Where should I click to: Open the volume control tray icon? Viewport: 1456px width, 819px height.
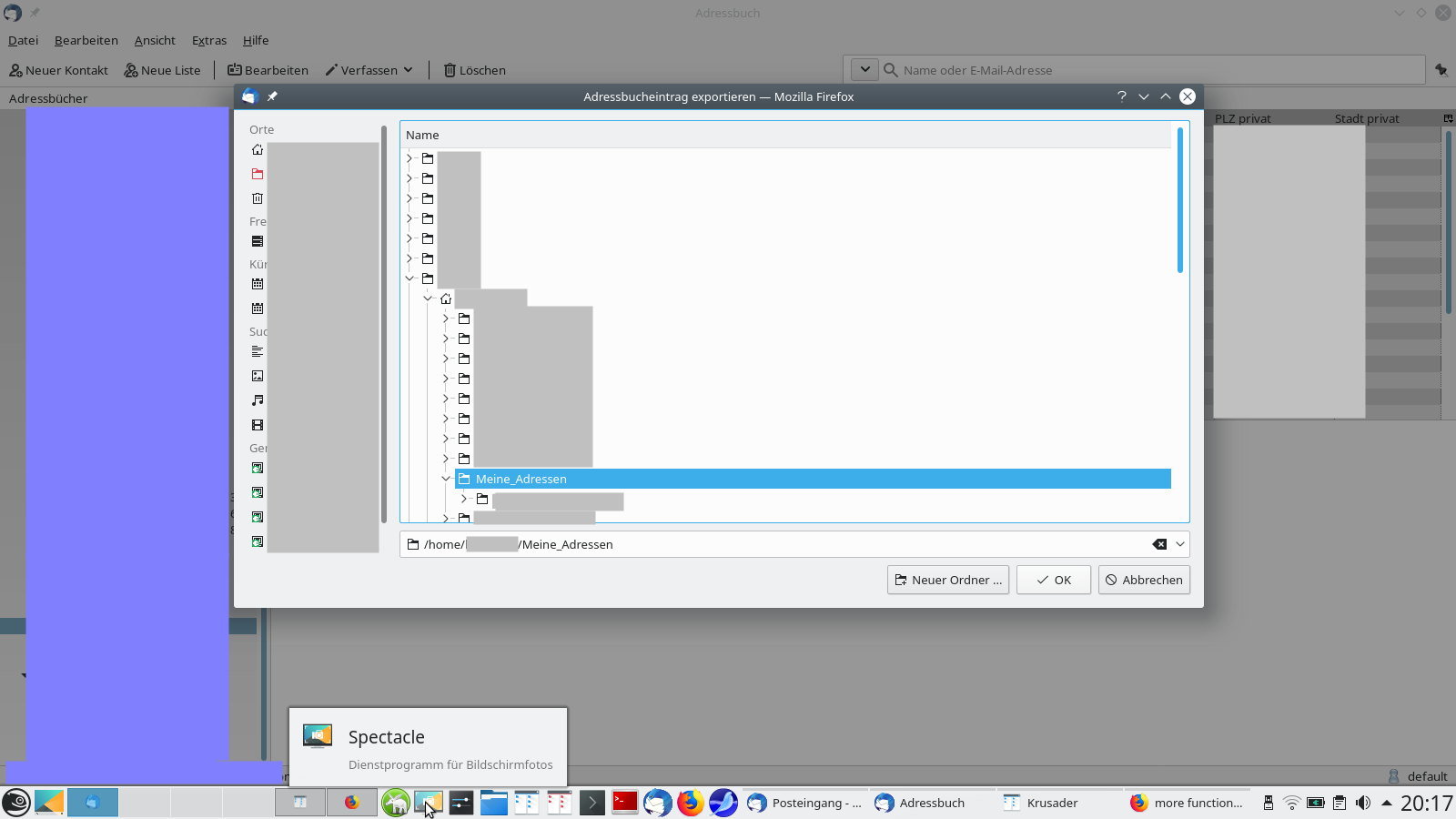(x=1362, y=803)
